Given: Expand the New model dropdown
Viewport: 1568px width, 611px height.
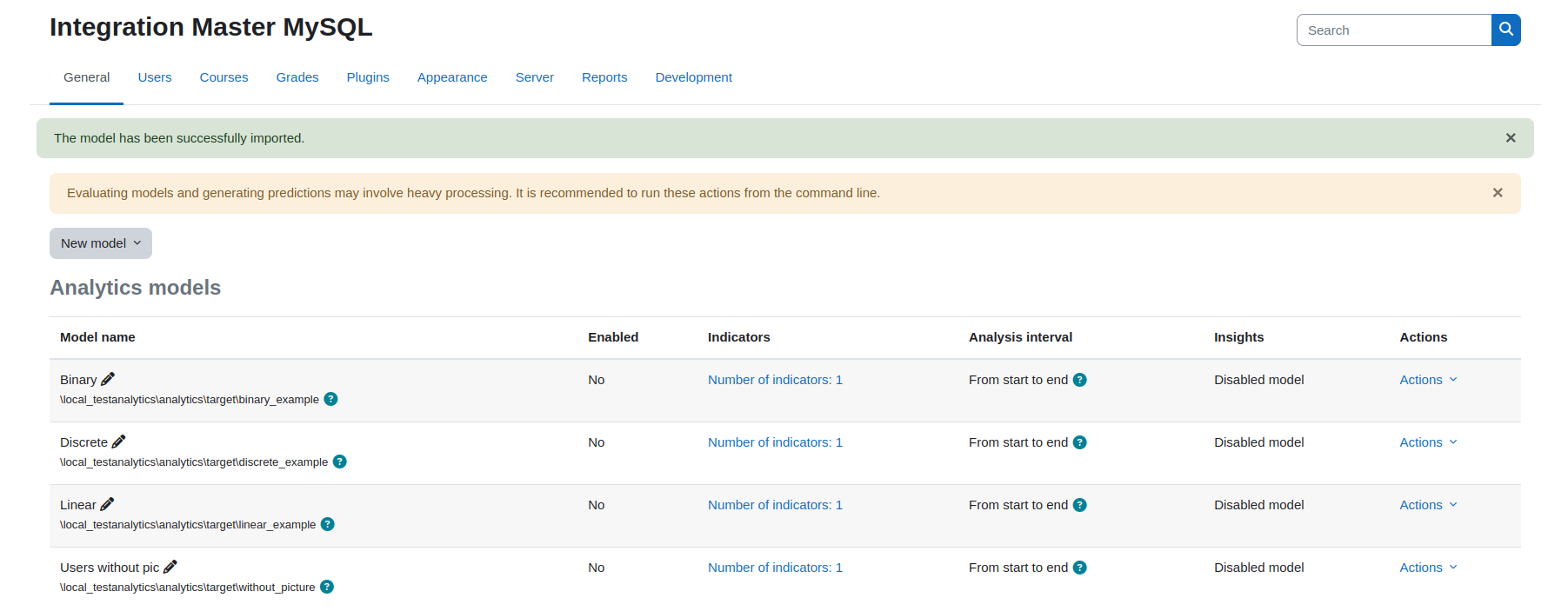Looking at the screenshot, I should point(101,243).
